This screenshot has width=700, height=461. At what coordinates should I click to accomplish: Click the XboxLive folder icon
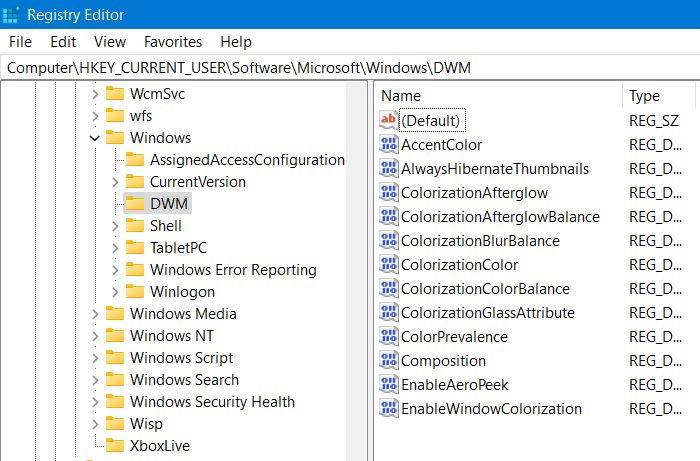(x=115, y=445)
